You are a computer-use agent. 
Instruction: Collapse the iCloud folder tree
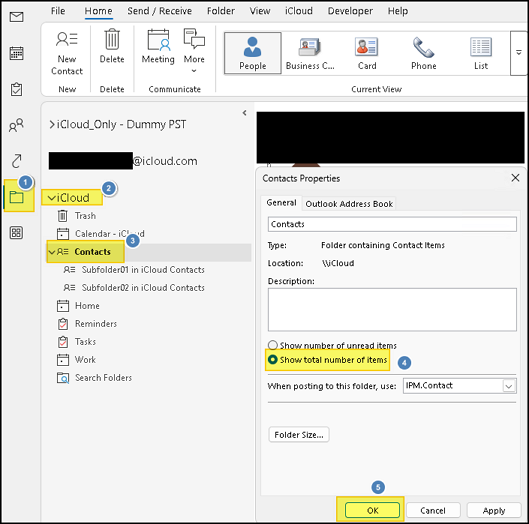tap(51, 198)
